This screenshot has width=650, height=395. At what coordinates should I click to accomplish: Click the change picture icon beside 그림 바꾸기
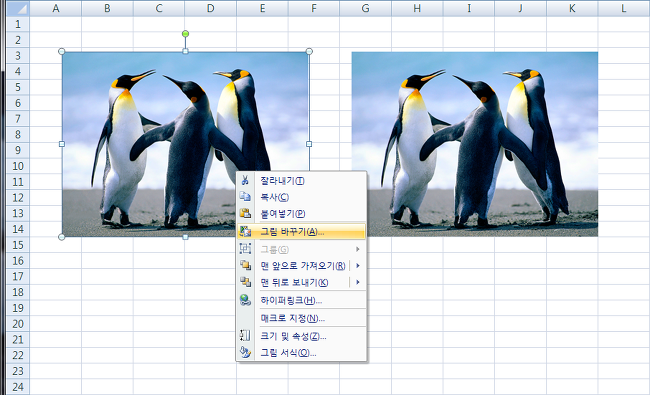click(245, 231)
